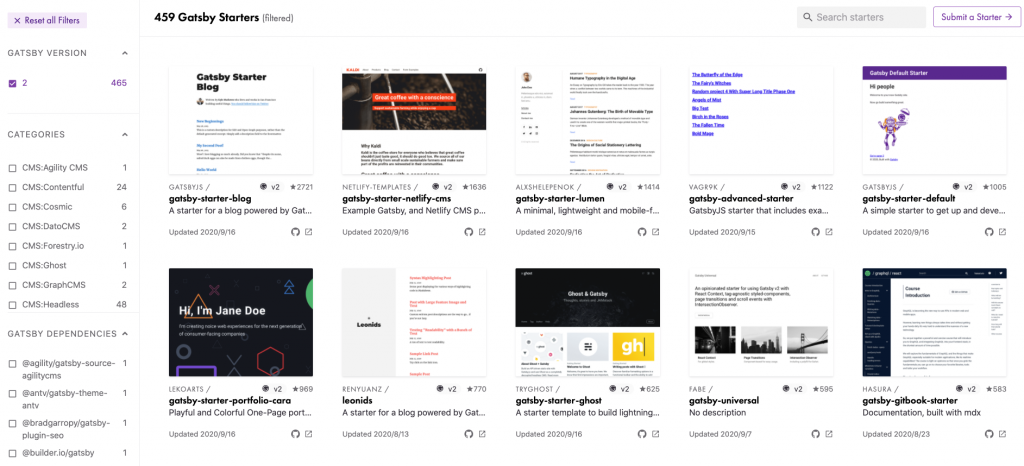
Task: Open GitHub repo for leonids starter
Action: click(x=468, y=433)
